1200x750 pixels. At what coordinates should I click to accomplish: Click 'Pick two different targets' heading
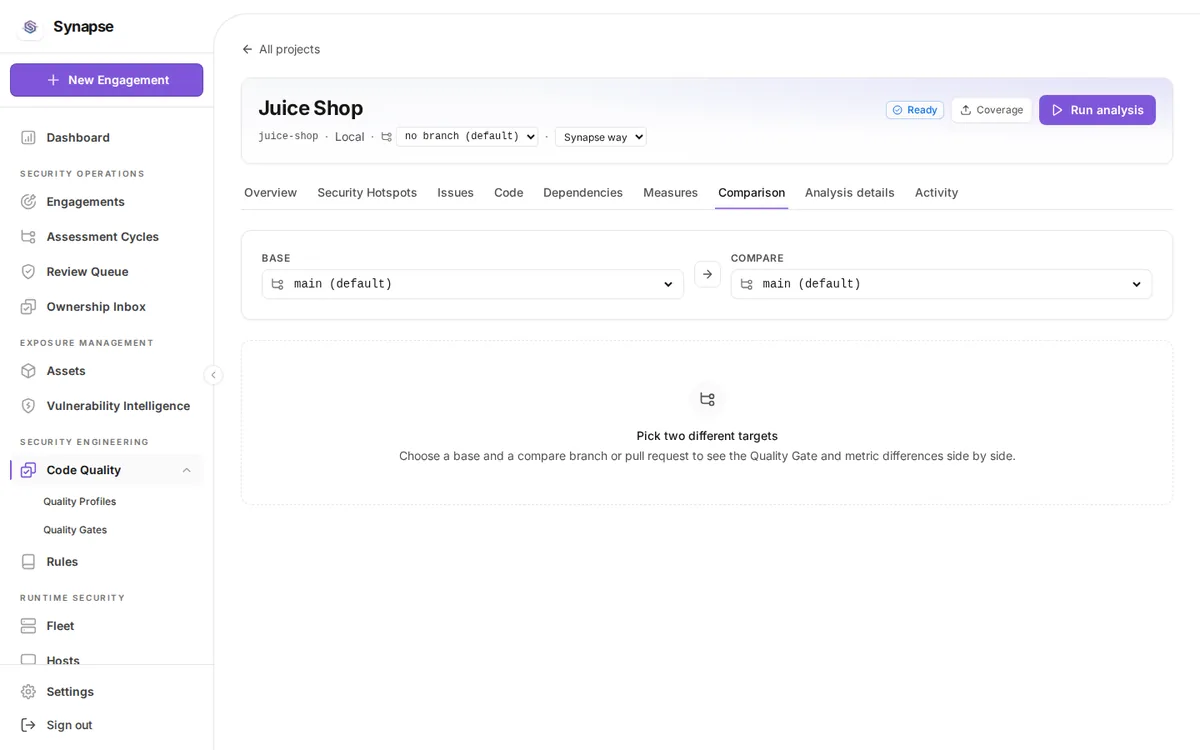[x=707, y=436]
